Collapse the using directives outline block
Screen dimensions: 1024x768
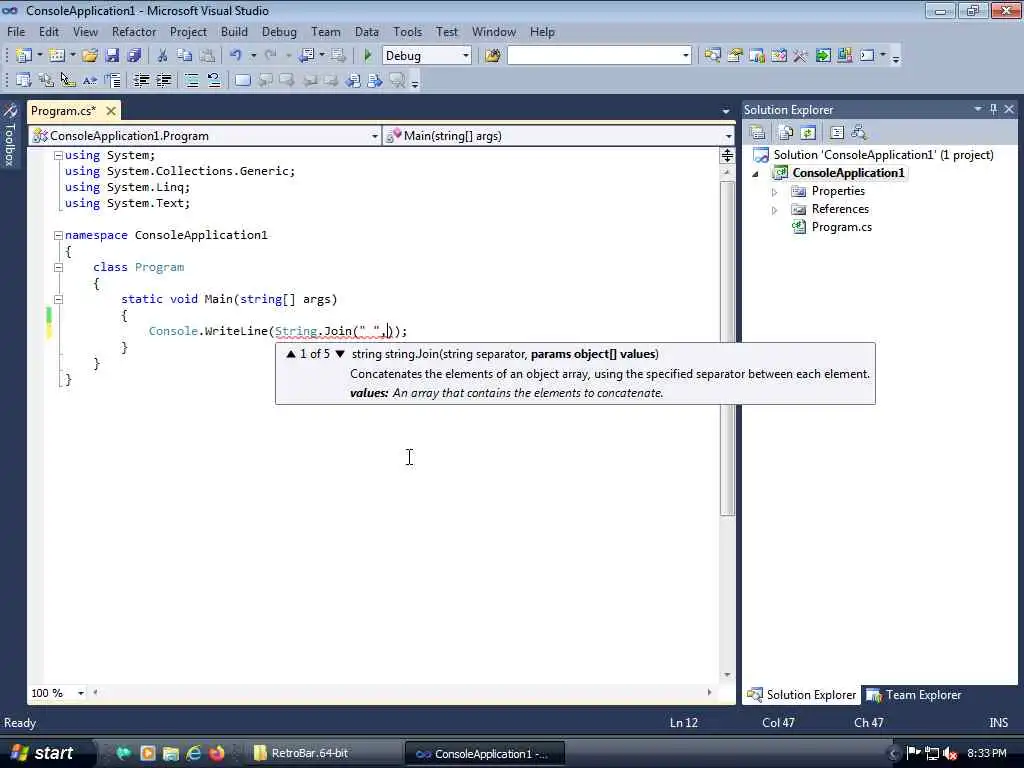point(58,155)
